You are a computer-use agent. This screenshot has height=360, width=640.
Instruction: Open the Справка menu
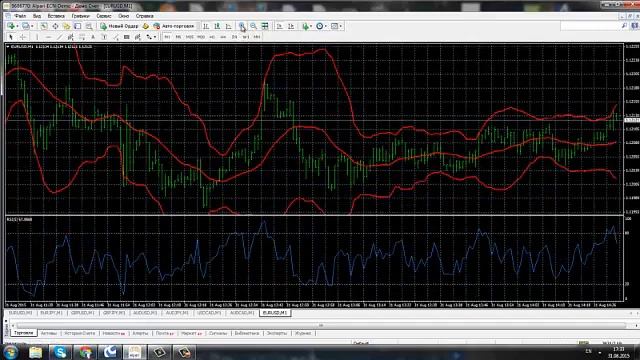pos(144,16)
